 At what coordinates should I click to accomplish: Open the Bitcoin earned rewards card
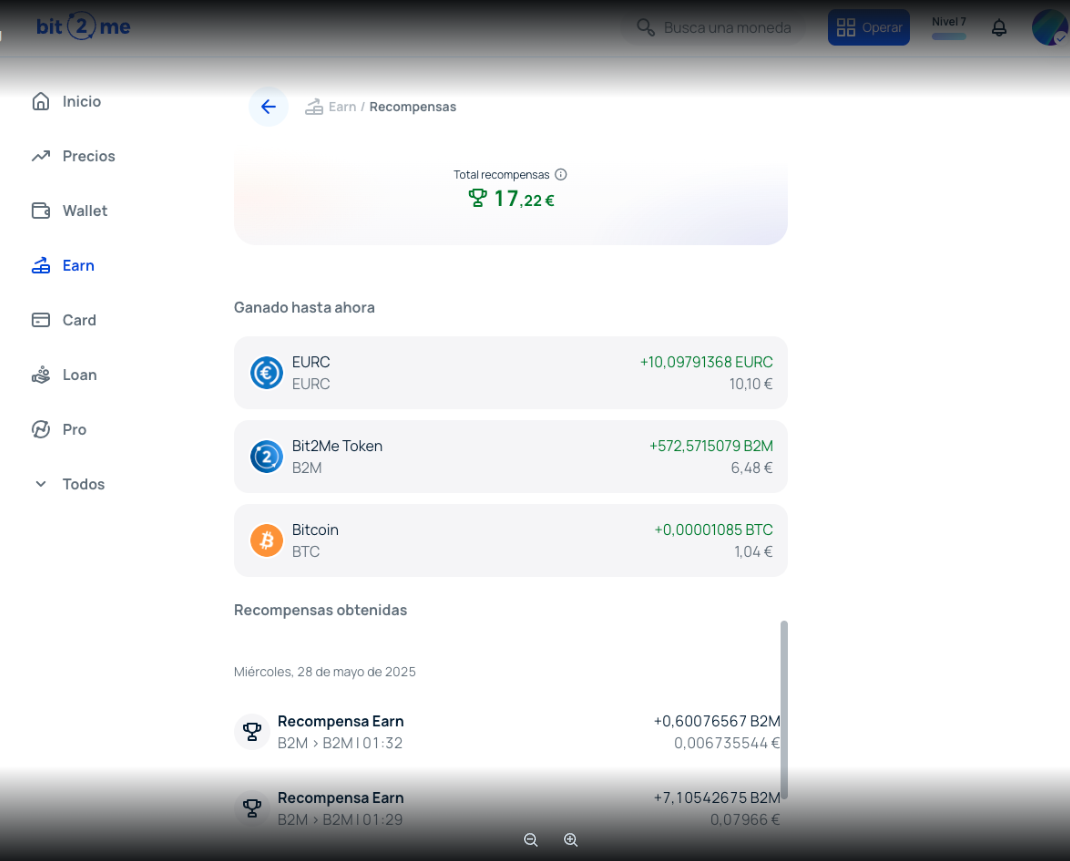tap(510, 540)
